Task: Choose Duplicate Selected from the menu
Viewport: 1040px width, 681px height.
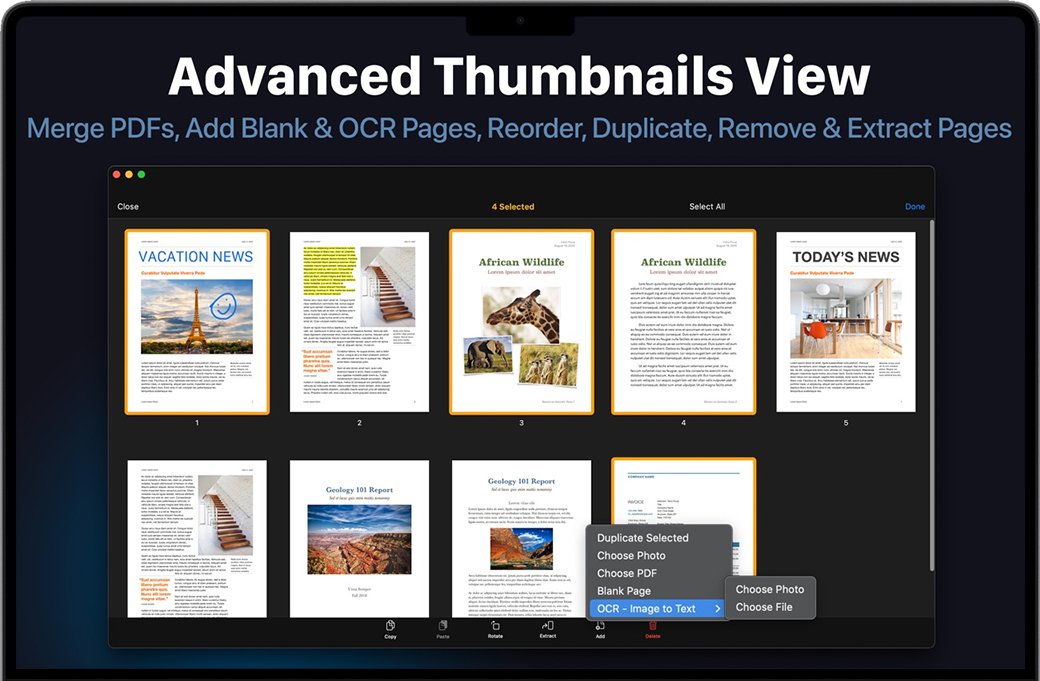Action: (642, 538)
